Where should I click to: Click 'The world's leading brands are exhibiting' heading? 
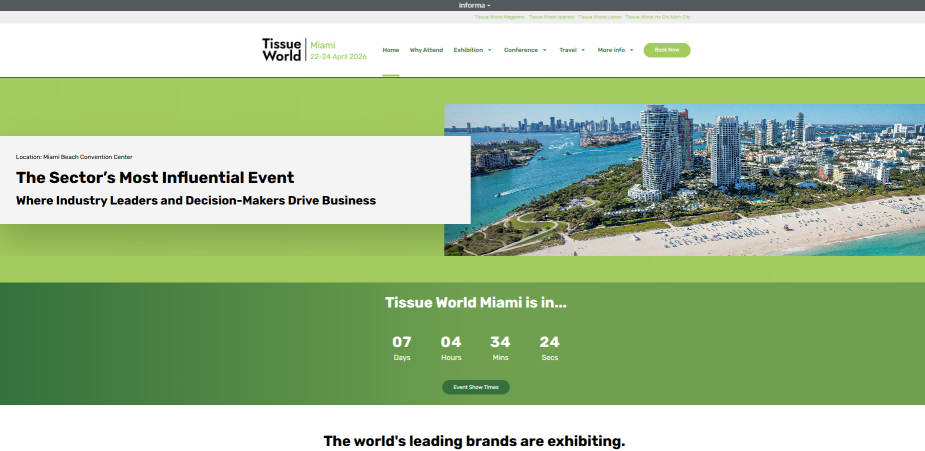[474, 441]
